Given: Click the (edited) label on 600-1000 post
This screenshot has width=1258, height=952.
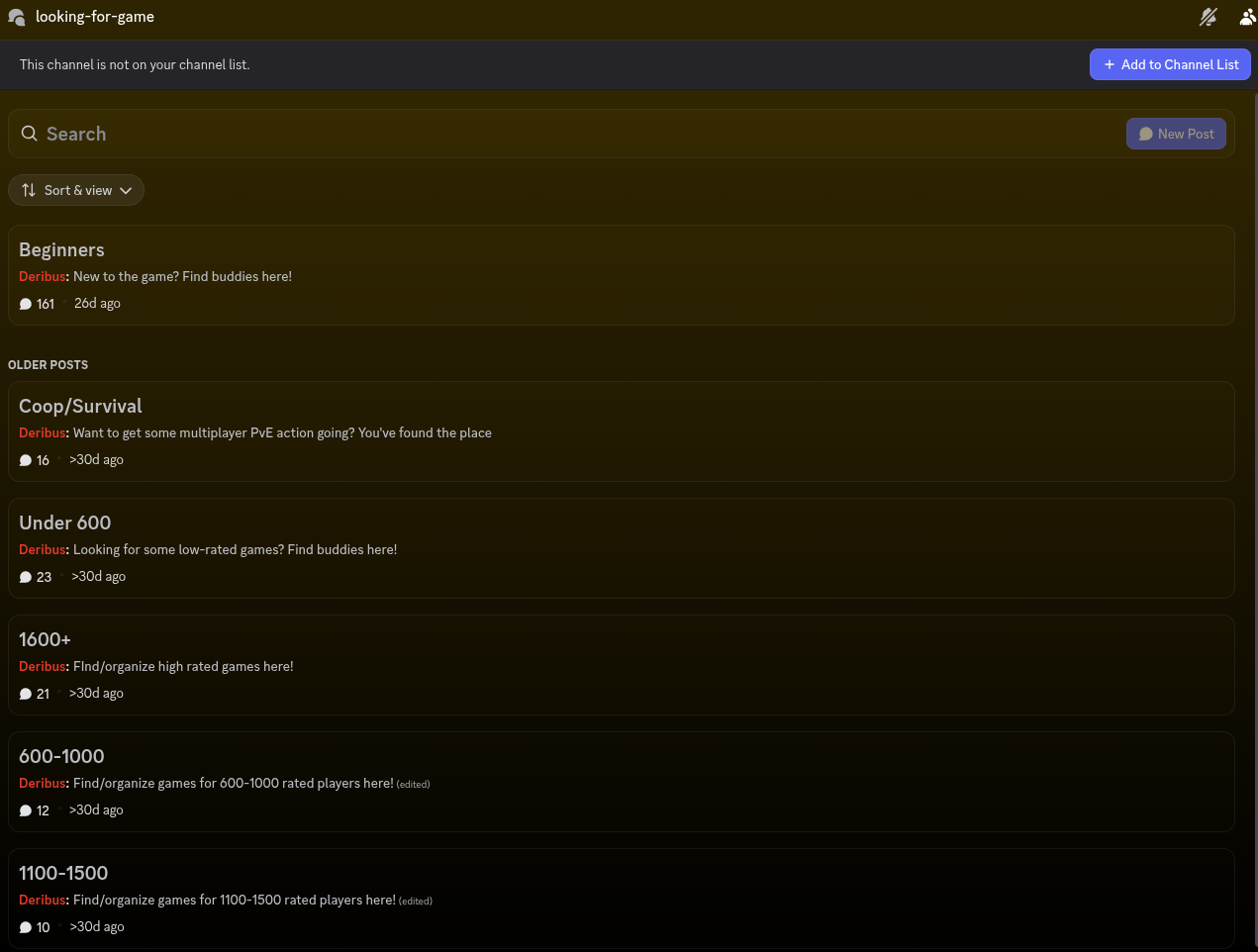Looking at the screenshot, I should point(414,784).
